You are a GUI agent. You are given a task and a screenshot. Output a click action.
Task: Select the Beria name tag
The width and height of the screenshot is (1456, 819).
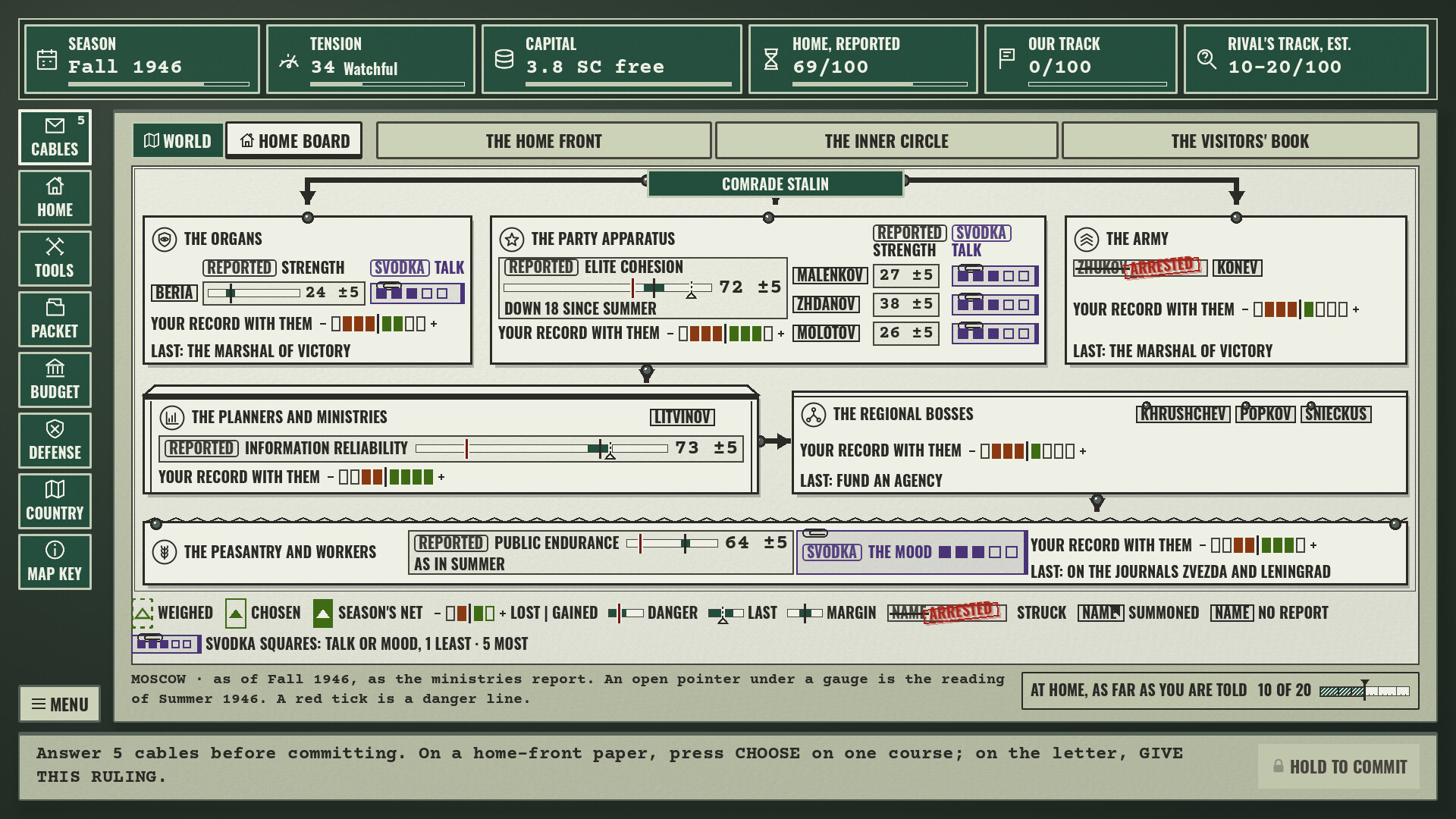click(x=174, y=293)
